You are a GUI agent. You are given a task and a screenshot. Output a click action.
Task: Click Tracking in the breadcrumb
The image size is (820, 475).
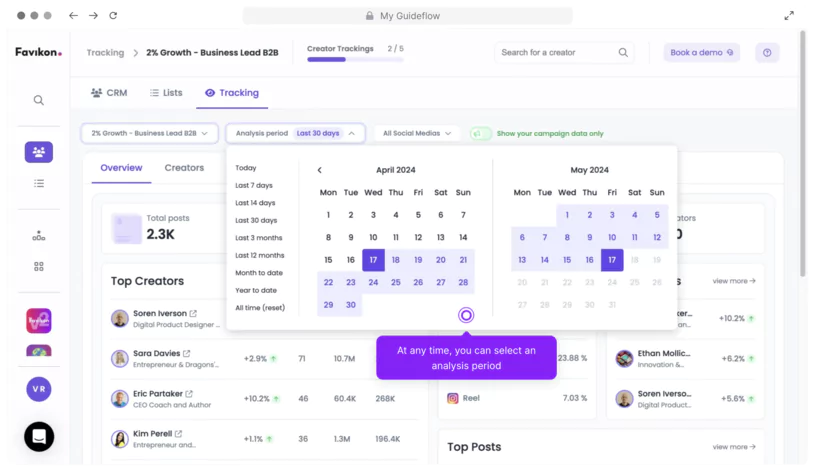click(x=105, y=52)
